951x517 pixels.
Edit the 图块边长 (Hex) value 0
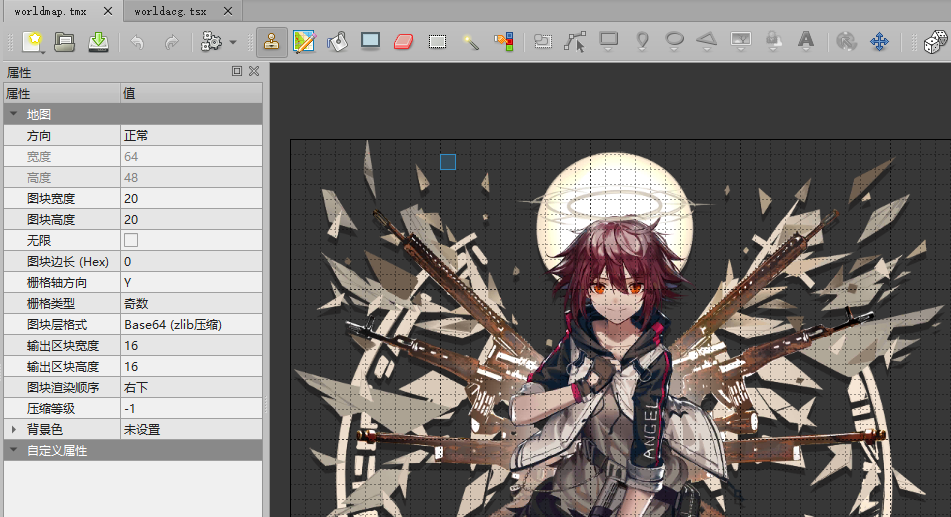click(x=192, y=262)
